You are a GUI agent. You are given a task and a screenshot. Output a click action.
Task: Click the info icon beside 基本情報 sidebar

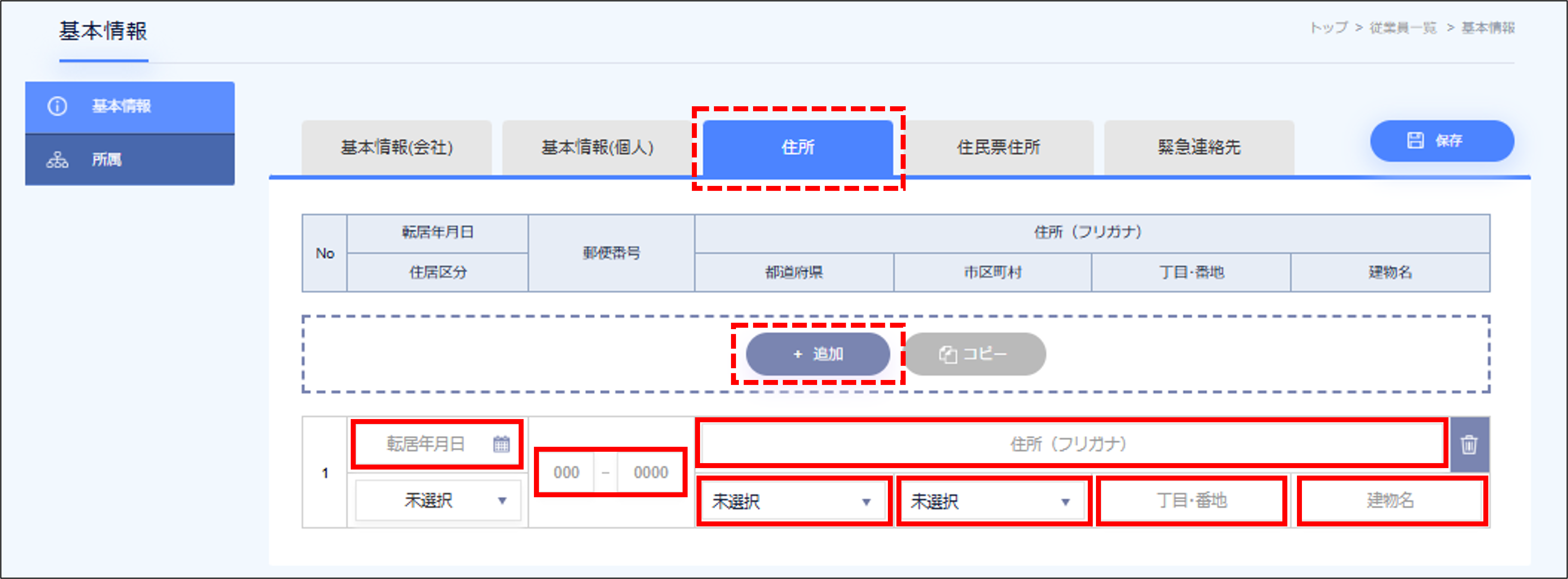(x=57, y=106)
